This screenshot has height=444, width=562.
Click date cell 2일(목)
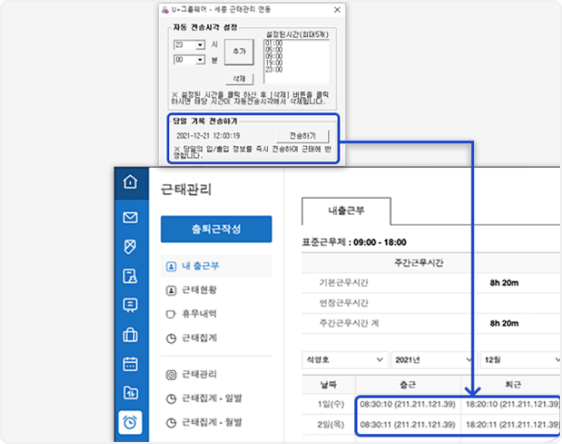pyautogui.click(x=331, y=425)
